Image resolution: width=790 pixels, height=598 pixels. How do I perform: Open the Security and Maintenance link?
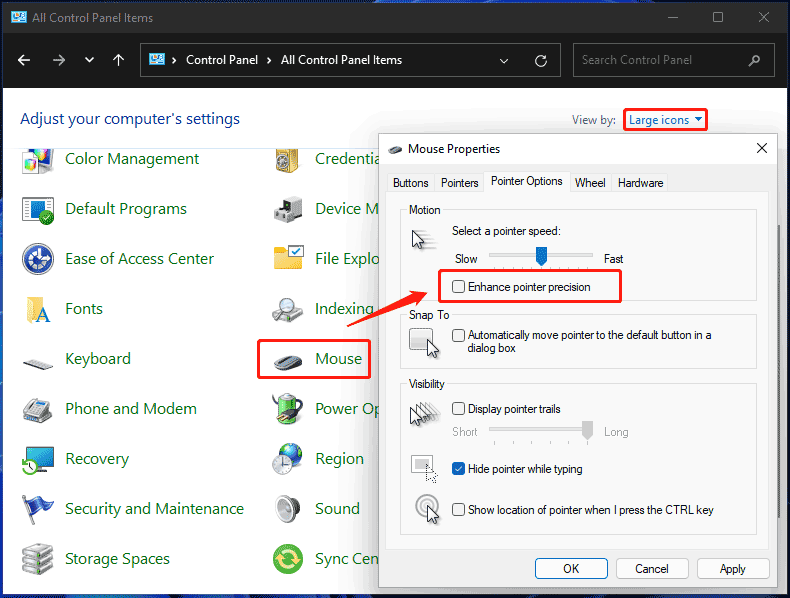pyautogui.click(x=154, y=509)
